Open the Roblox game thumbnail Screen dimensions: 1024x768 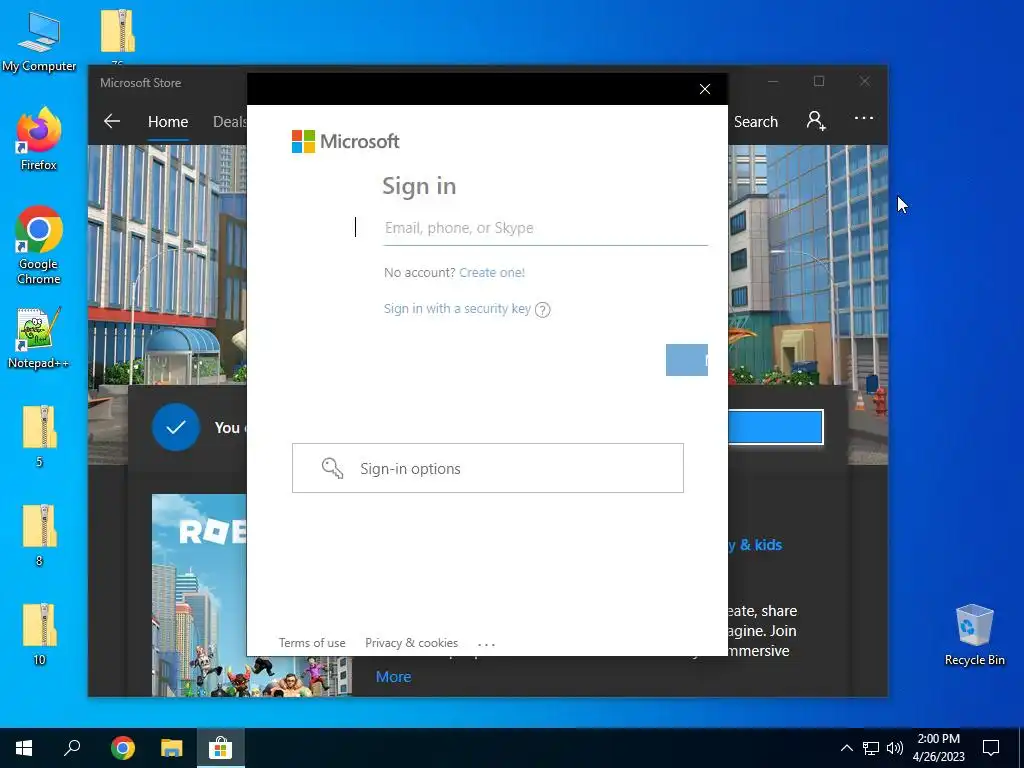[200, 595]
